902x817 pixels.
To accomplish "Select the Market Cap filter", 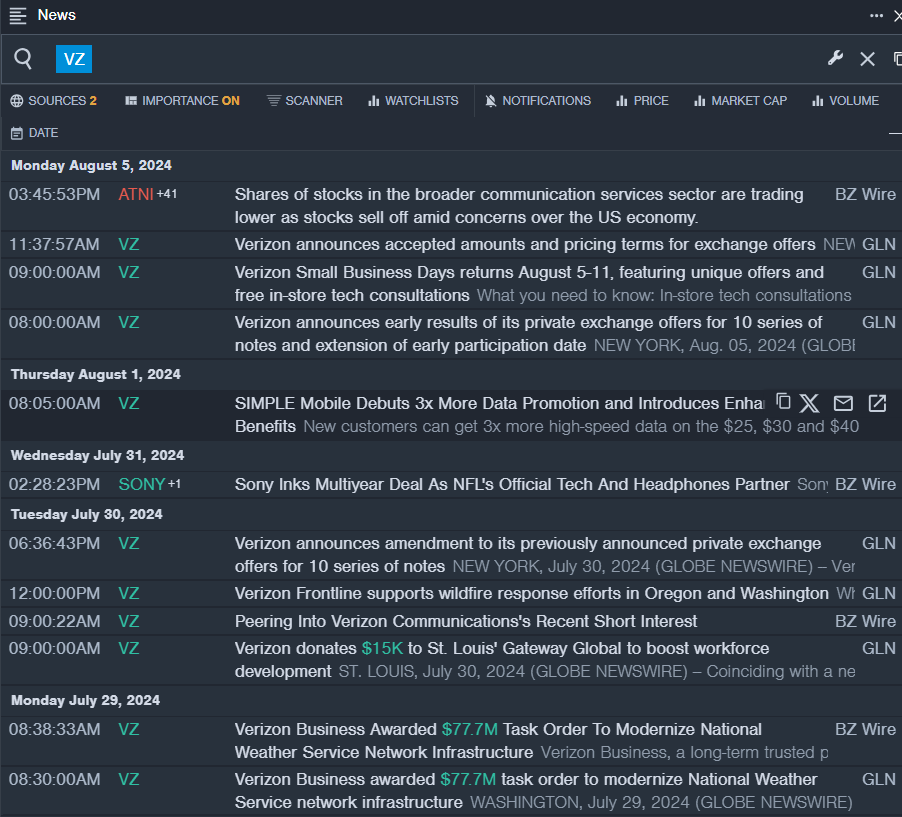I will (x=740, y=101).
